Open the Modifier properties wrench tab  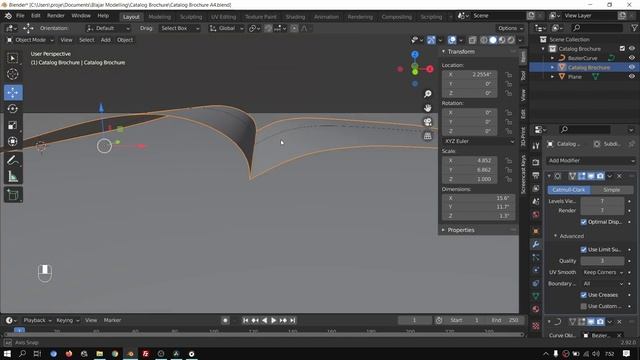[x=536, y=244]
